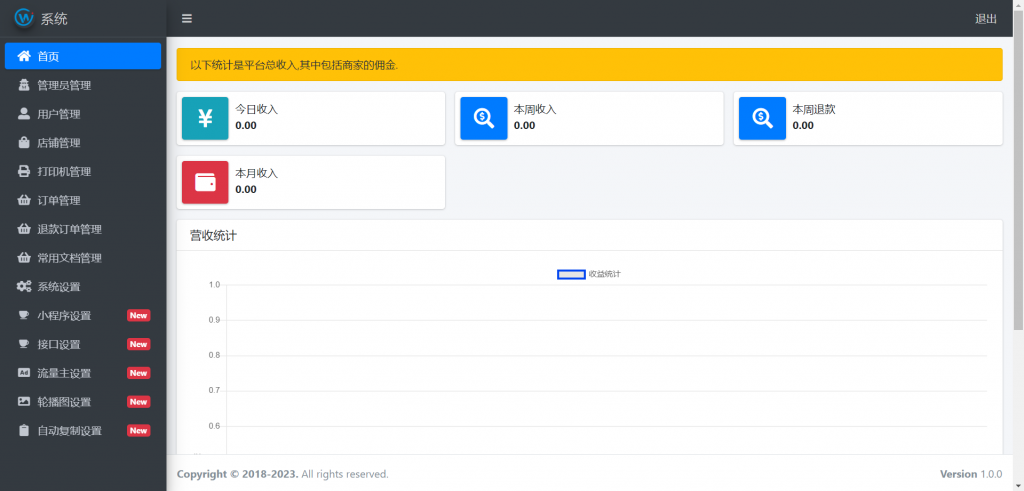Click the basket icon beside 订单管理

point(24,200)
